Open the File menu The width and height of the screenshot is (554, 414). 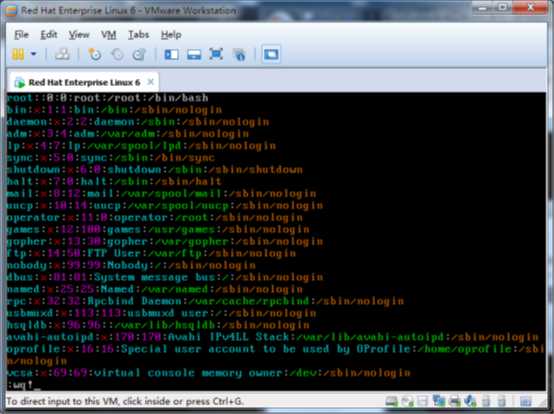(x=21, y=35)
